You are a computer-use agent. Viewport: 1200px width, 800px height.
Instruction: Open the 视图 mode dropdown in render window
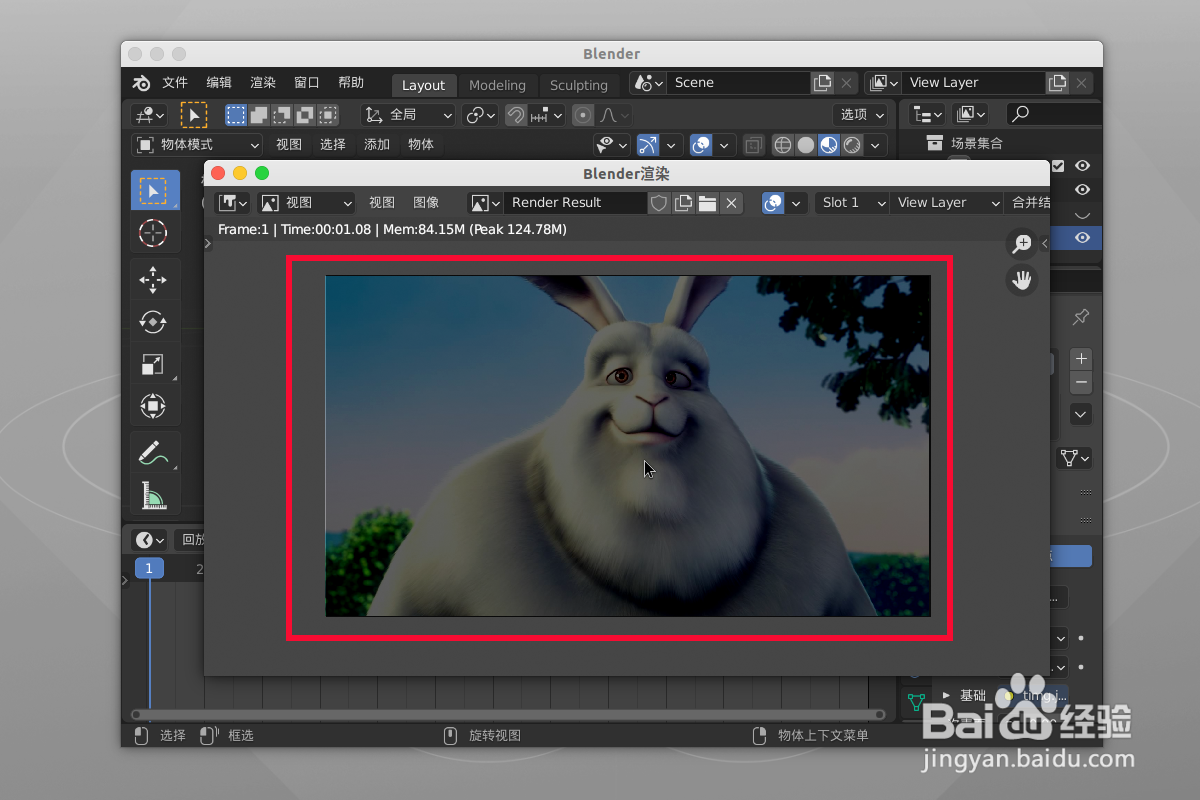coord(307,203)
